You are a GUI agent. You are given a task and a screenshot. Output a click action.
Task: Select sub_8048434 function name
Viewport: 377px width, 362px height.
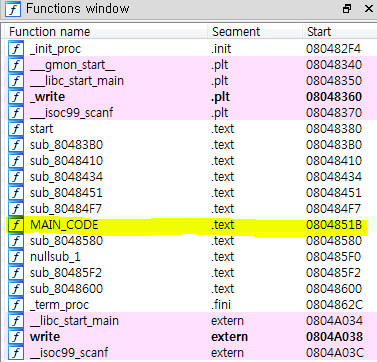(66, 177)
